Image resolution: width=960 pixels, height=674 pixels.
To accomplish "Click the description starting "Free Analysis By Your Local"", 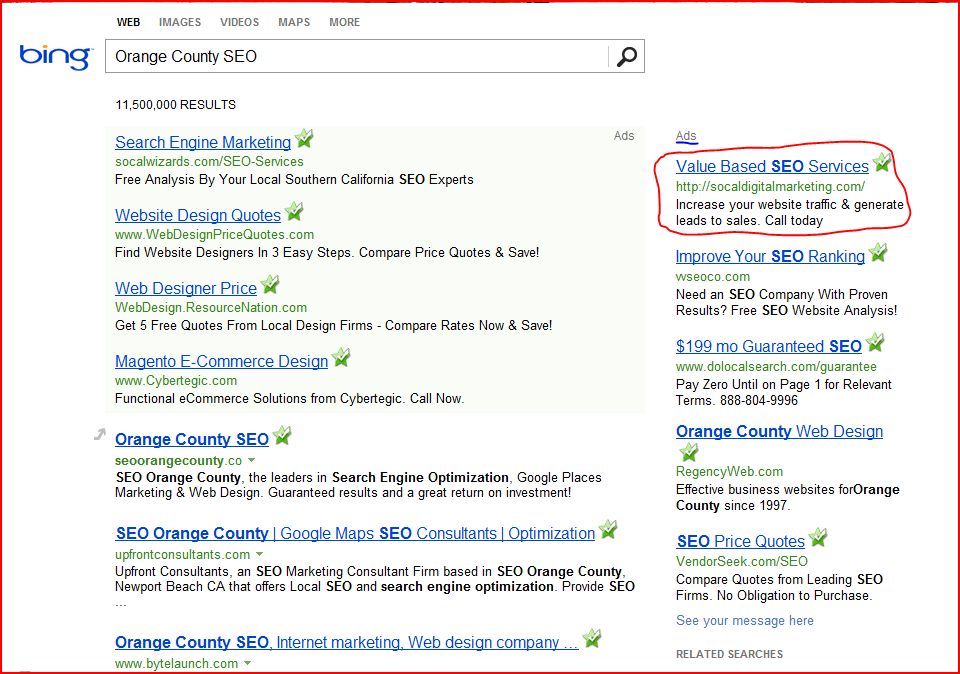I will click(294, 179).
